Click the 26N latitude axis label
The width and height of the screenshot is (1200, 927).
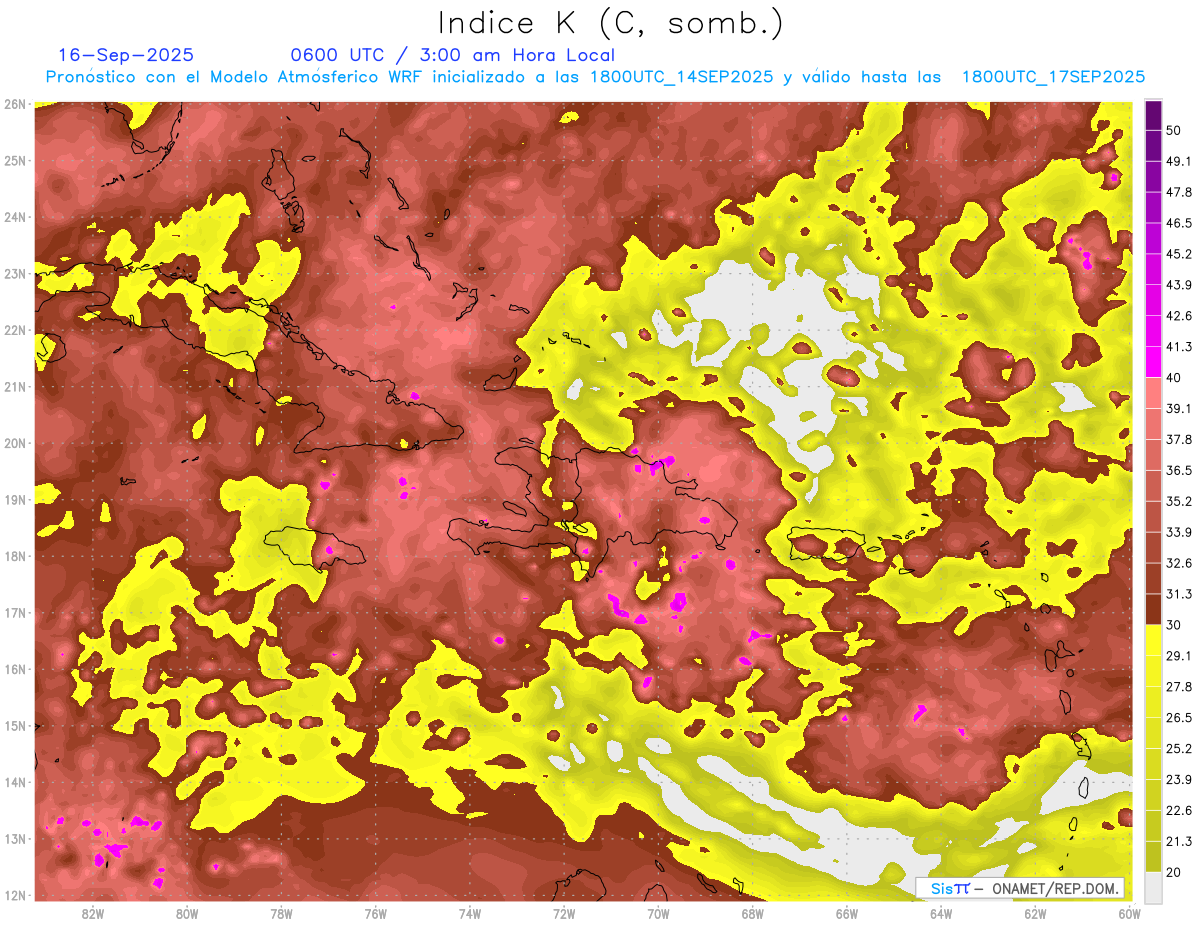(x=14, y=104)
